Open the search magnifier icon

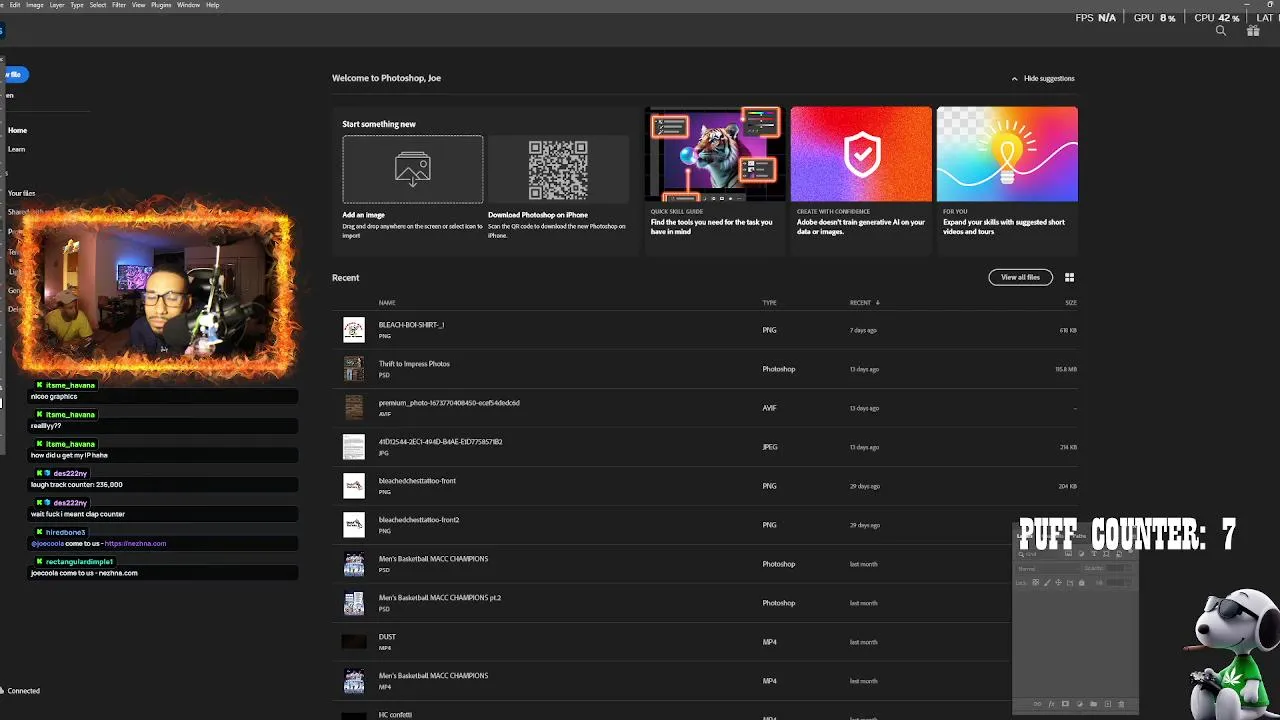point(1221,31)
